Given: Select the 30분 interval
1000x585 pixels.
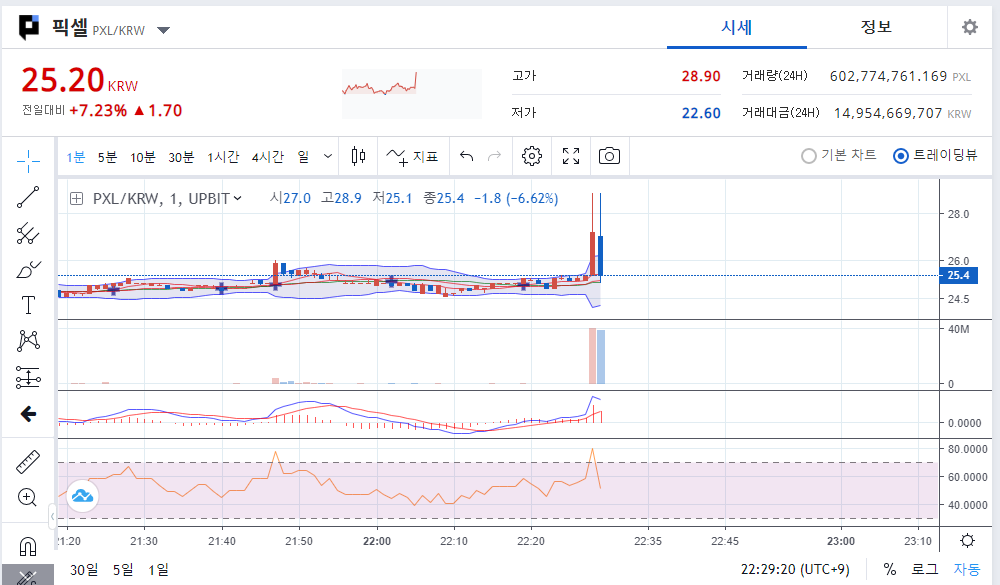Looking at the screenshot, I should (x=181, y=156).
